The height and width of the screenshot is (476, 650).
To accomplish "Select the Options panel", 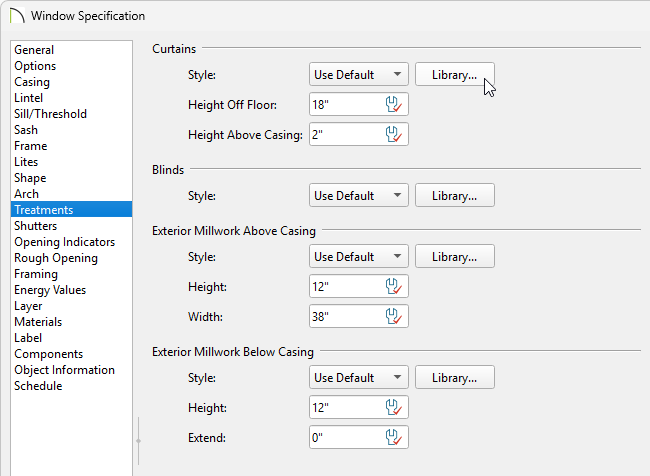I will click(71, 66).
